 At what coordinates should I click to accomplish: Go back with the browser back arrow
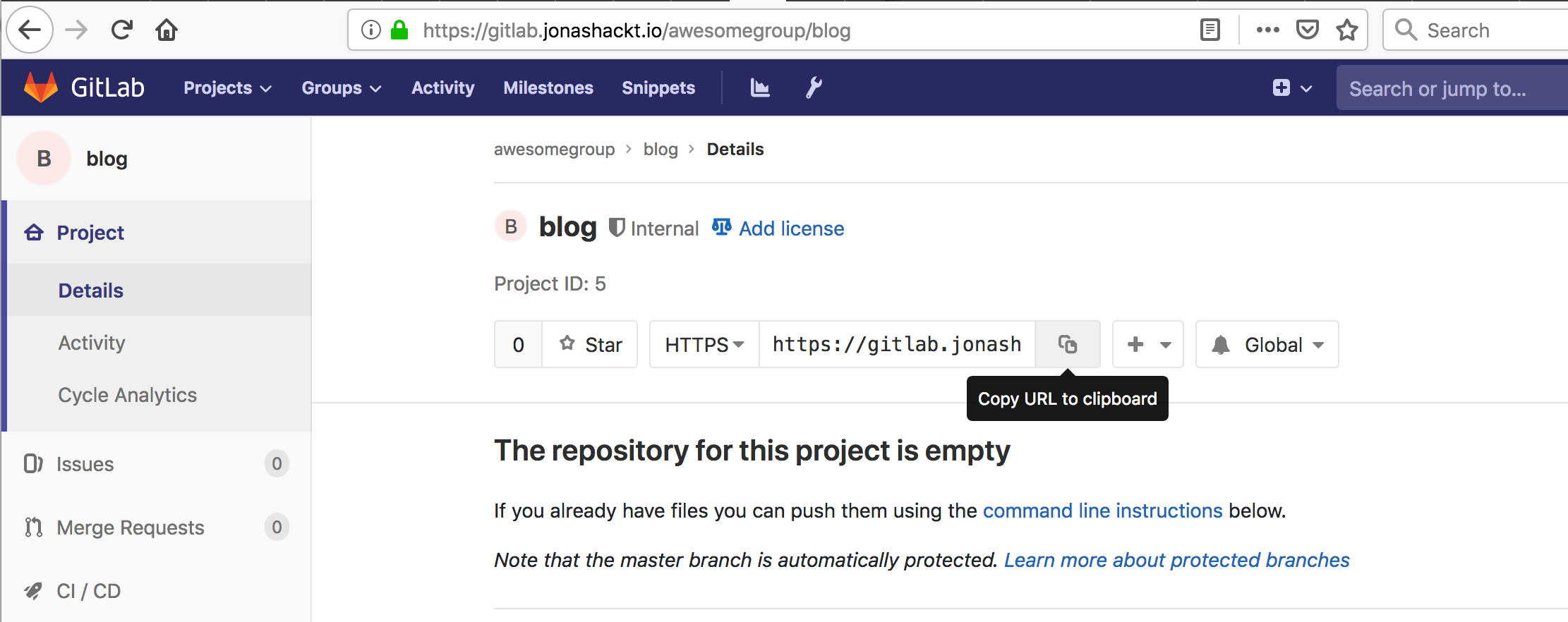coord(30,30)
